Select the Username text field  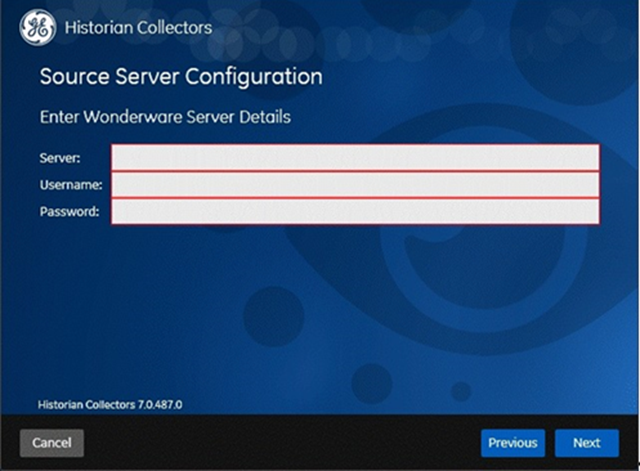pyautogui.click(x=355, y=184)
